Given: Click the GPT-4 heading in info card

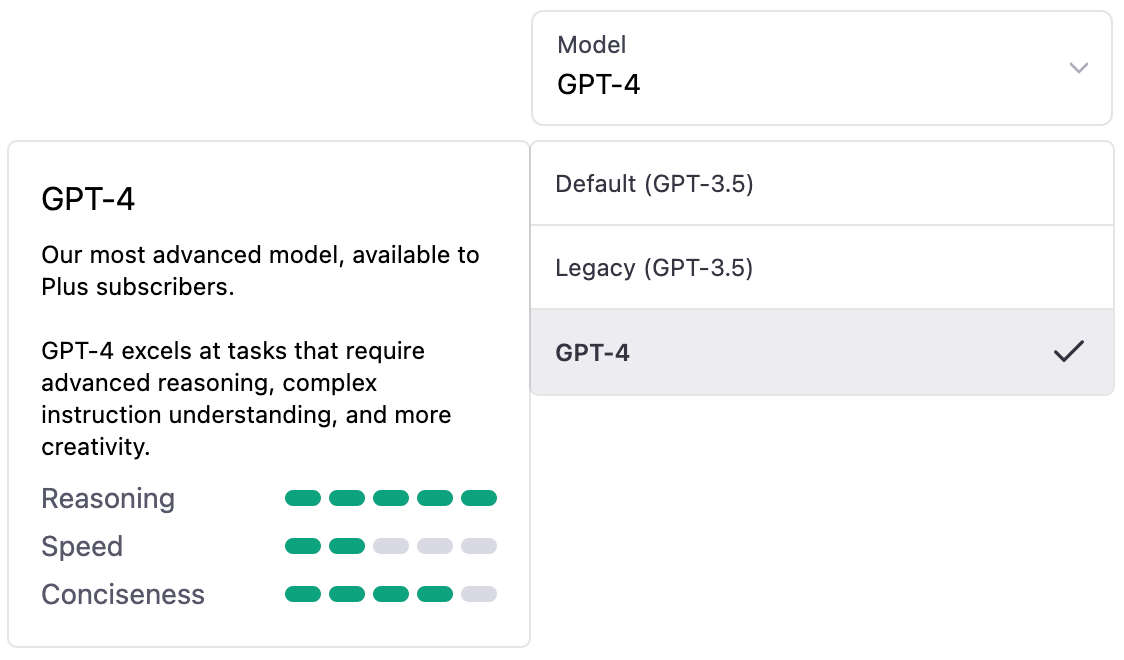Looking at the screenshot, I should pyautogui.click(x=87, y=199).
